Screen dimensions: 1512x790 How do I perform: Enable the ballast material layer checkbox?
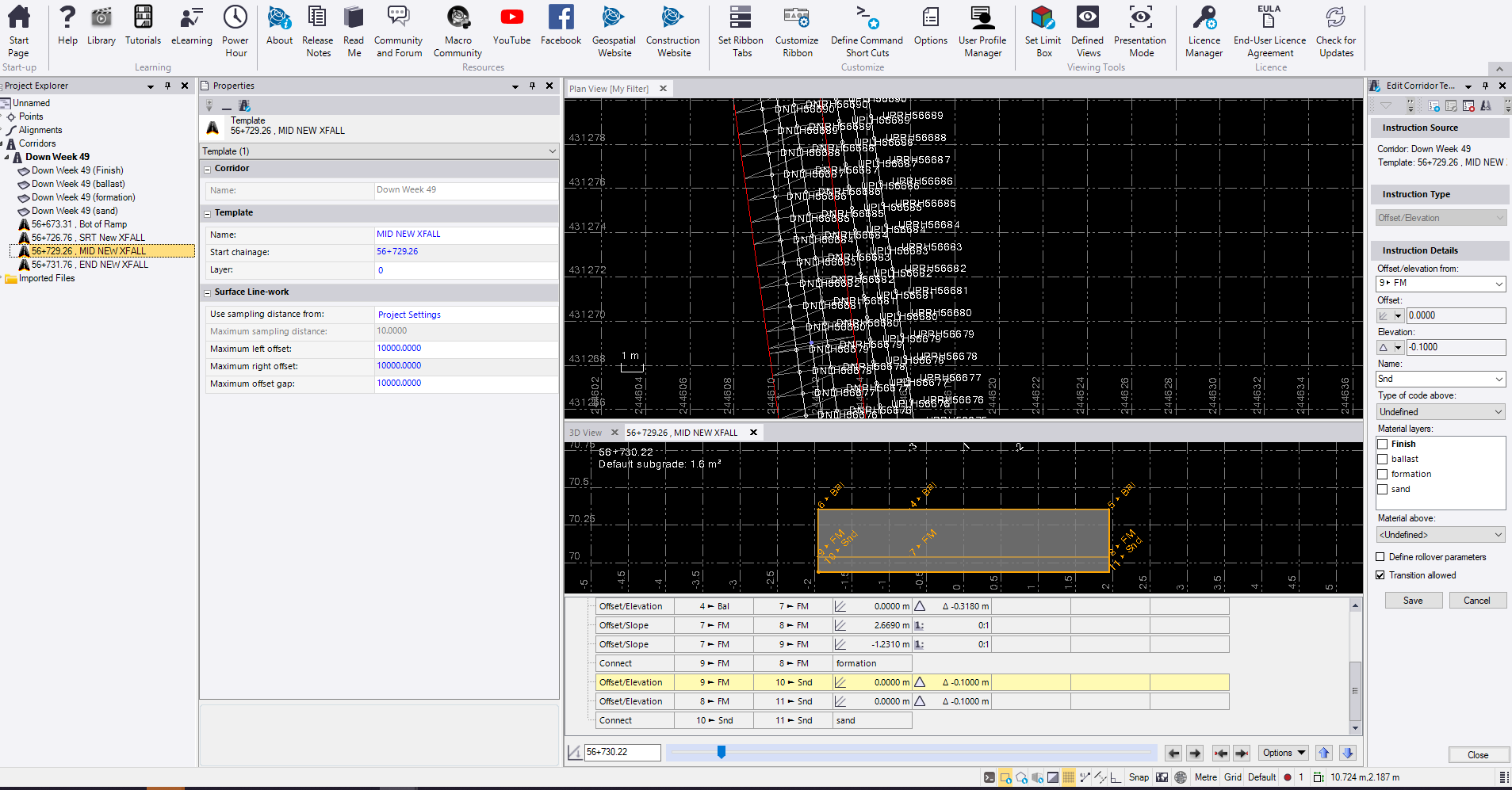click(1383, 460)
